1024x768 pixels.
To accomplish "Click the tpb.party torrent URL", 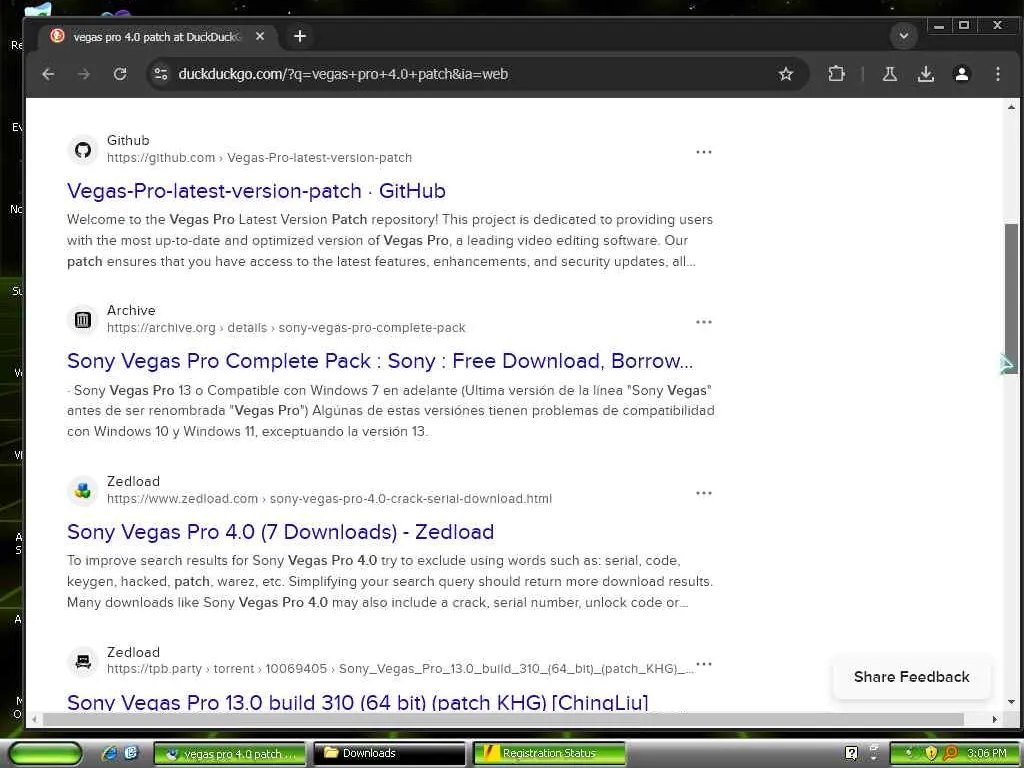I will point(400,669).
